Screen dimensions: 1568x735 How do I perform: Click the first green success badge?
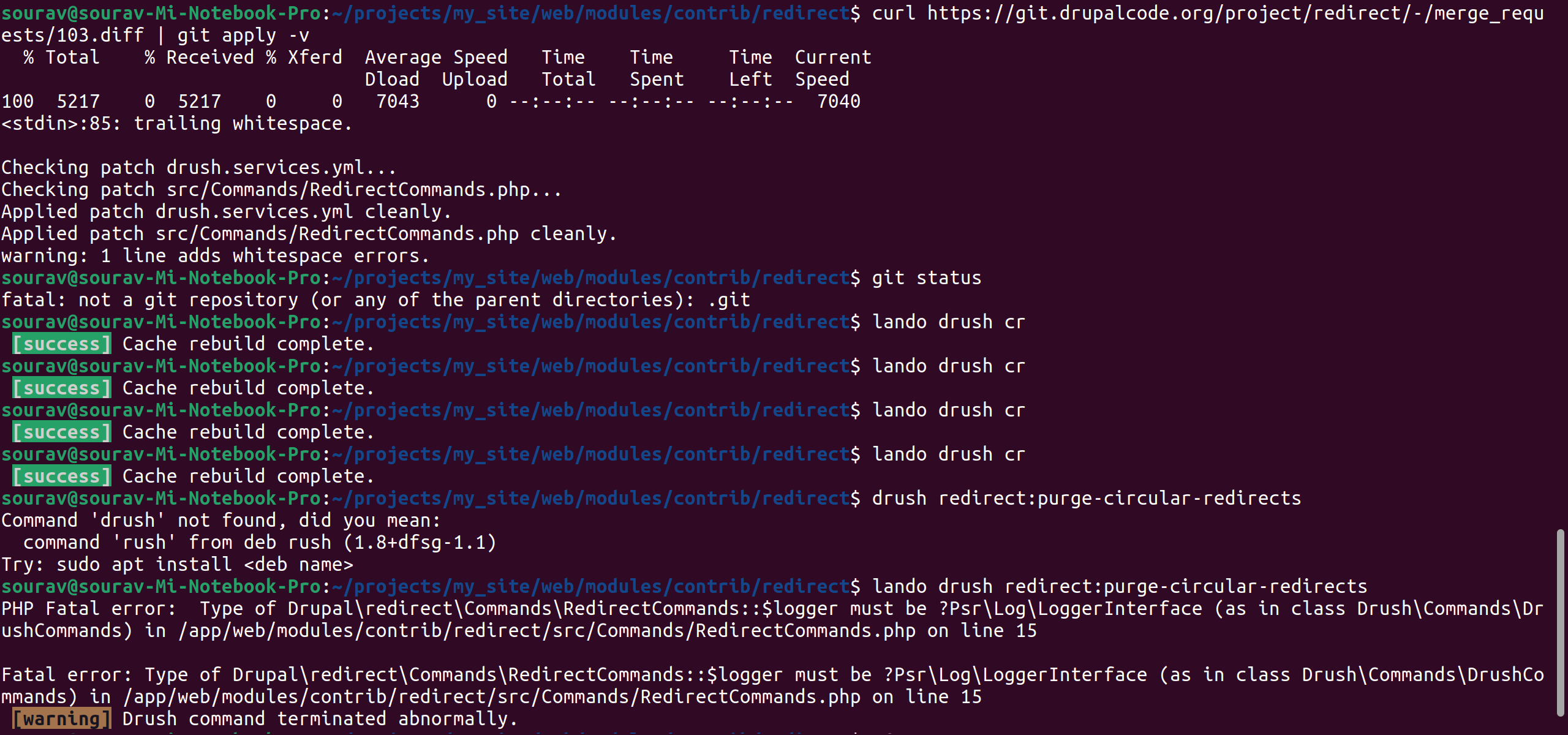pos(62,344)
